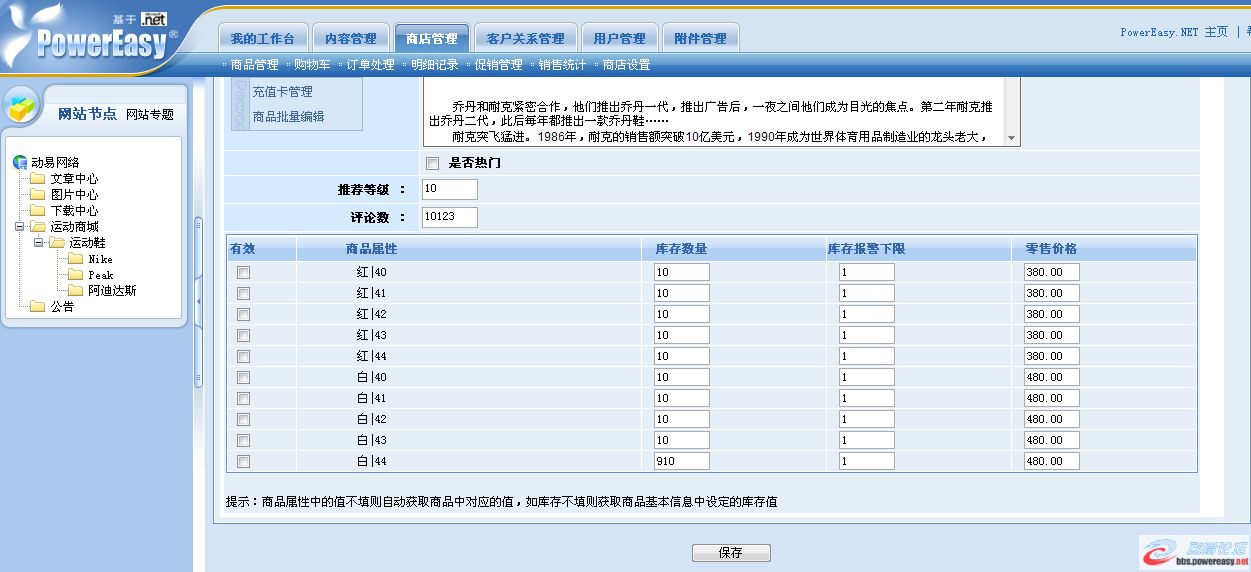Collapse the 运动鞋 tree node
Viewport: 1251px width, 572px height.
[38, 243]
